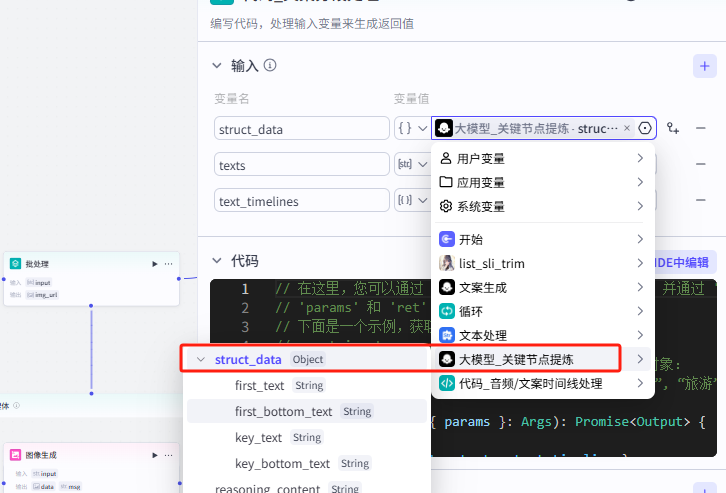Click the variable picker icon in value field
The width and height of the screenshot is (726, 493).
645,128
